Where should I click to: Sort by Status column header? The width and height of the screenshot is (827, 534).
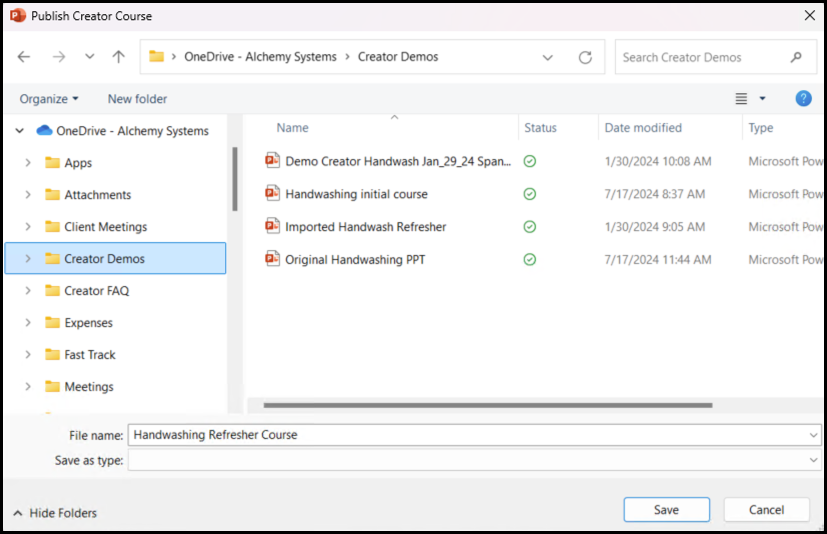(x=540, y=128)
